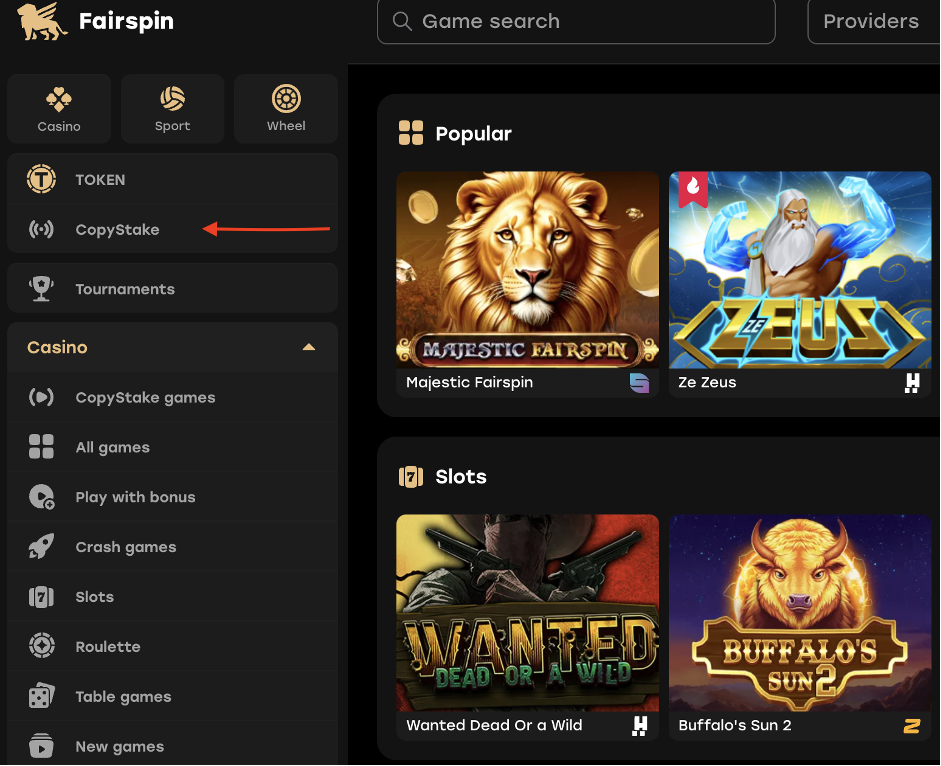Click the Roulette wheel icon
The height and width of the screenshot is (766, 941).
point(41,646)
